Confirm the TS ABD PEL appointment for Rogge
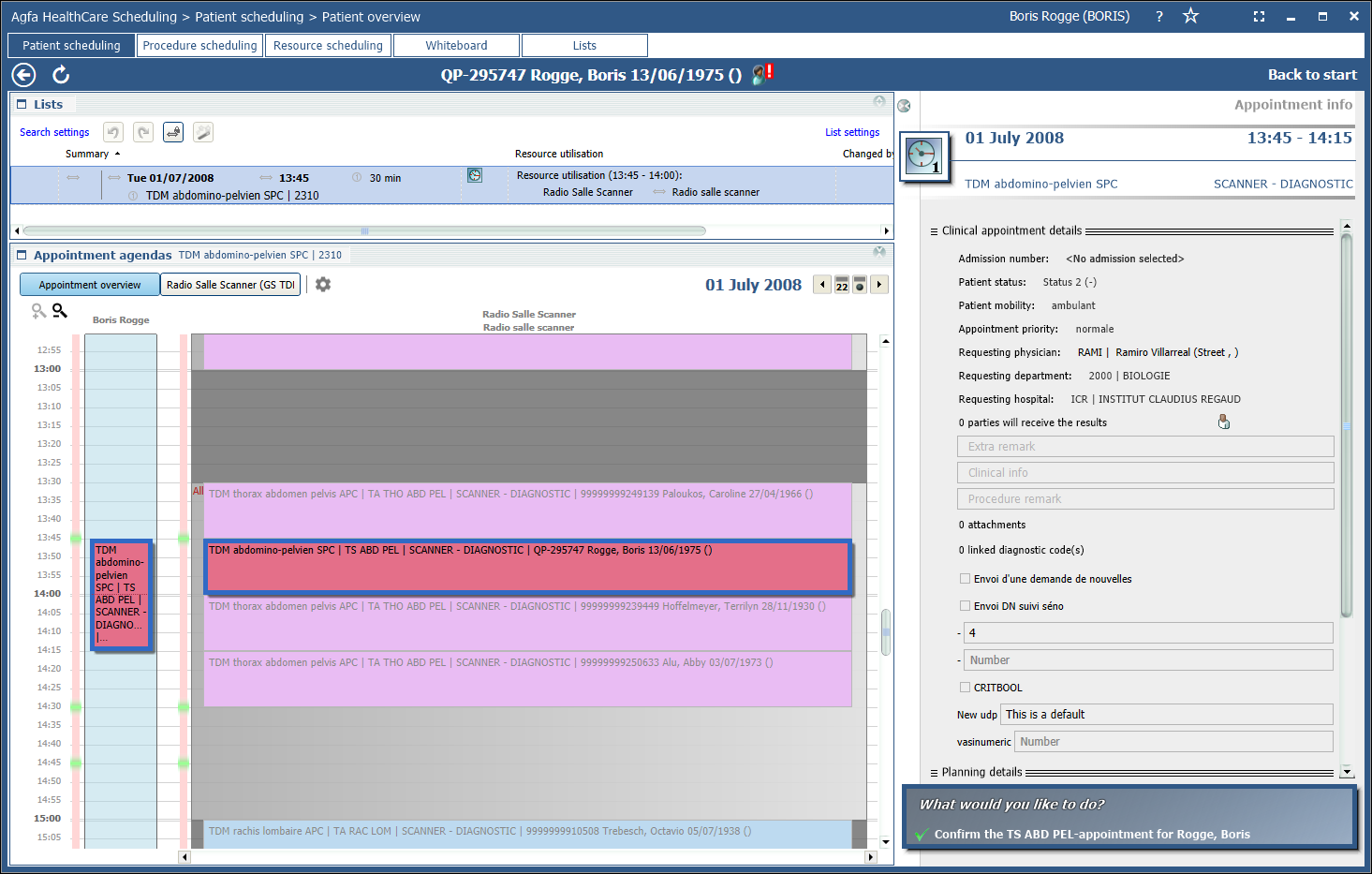Image resolution: width=1372 pixels, height=874 pixels. (1091, 834)
